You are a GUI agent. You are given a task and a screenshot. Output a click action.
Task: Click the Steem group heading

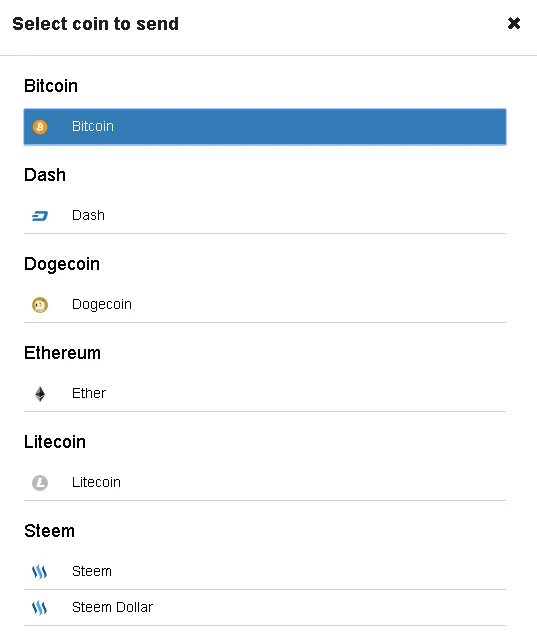49,531
